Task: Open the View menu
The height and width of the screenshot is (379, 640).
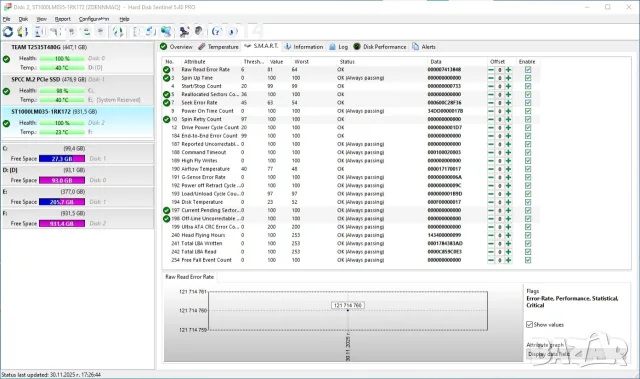Action: [41, 19]
